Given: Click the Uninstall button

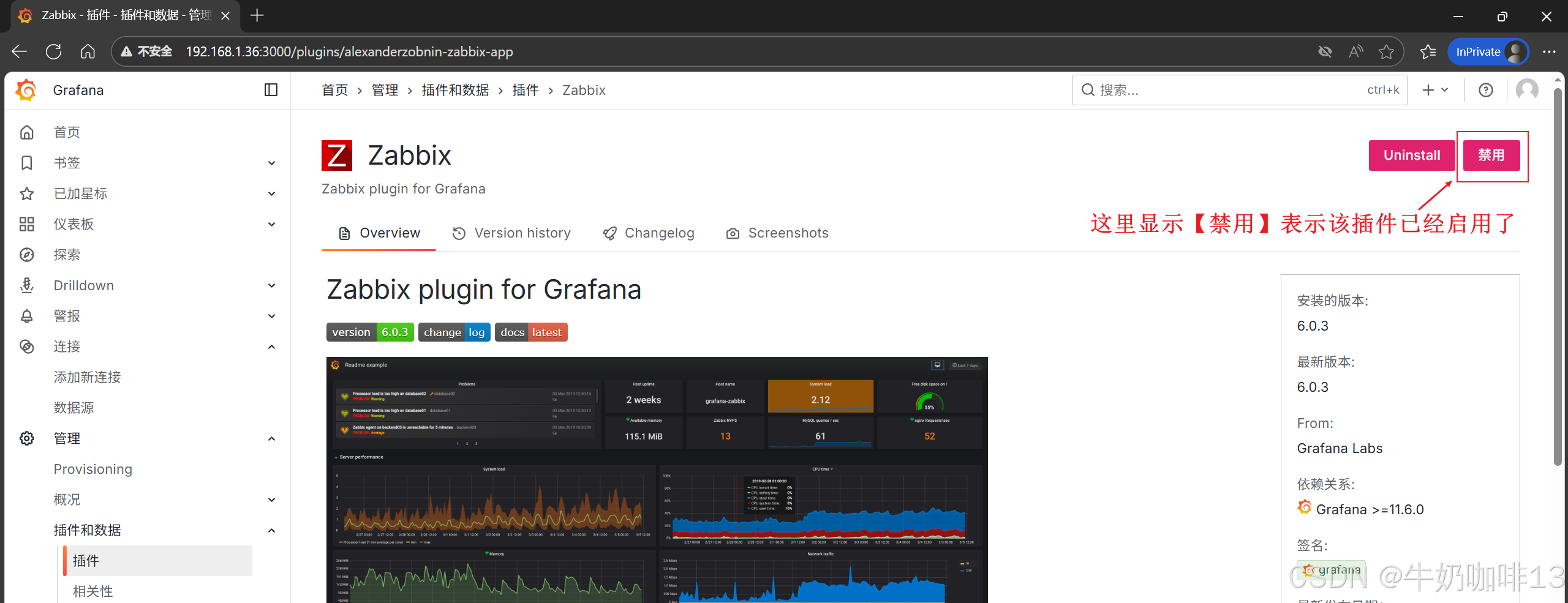Looking at the screenshot, I should tap(1412, 155).
